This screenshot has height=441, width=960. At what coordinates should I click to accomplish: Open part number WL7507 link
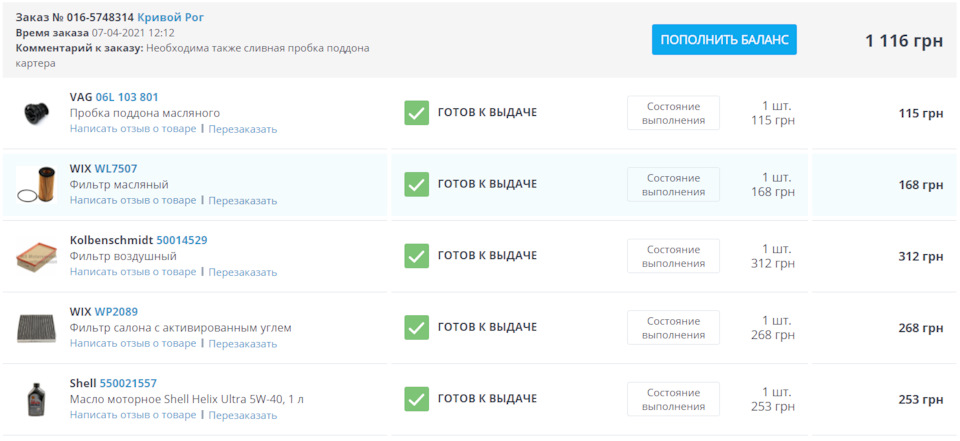pyautogui.click(x=116, y=168)
